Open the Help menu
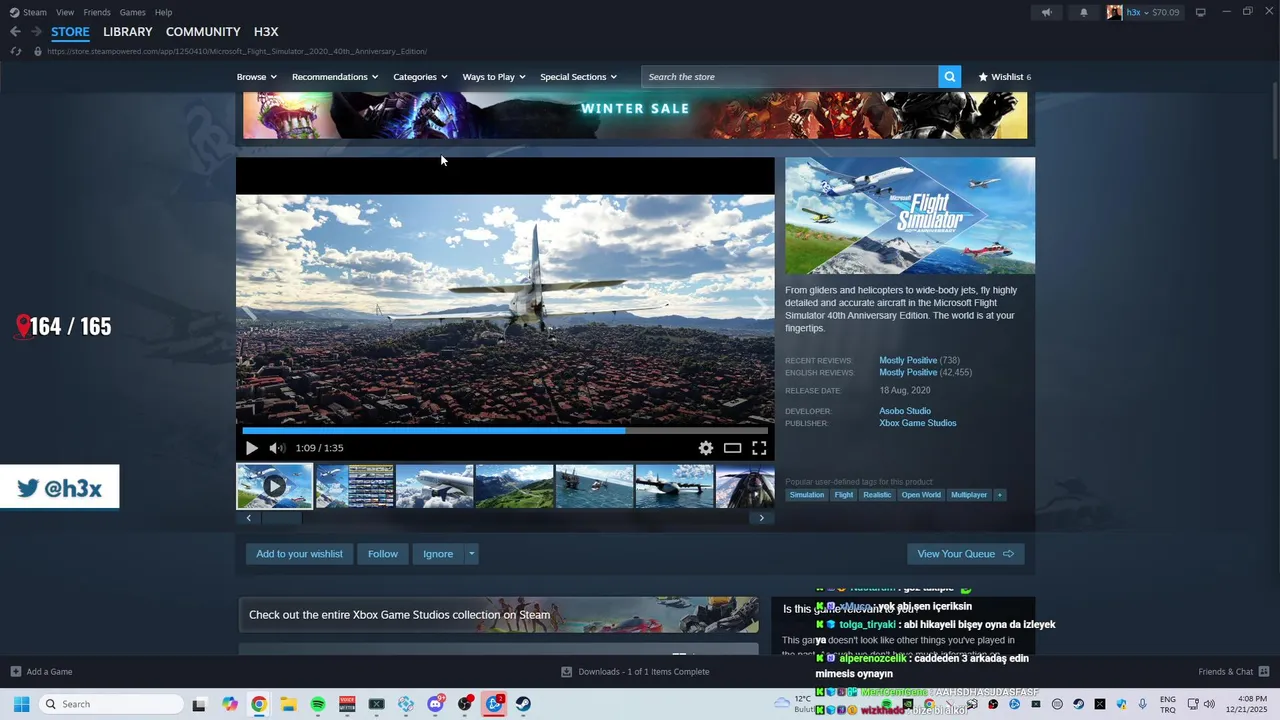The width and height of the screenshot is (1280, 720). click(164, 12)
